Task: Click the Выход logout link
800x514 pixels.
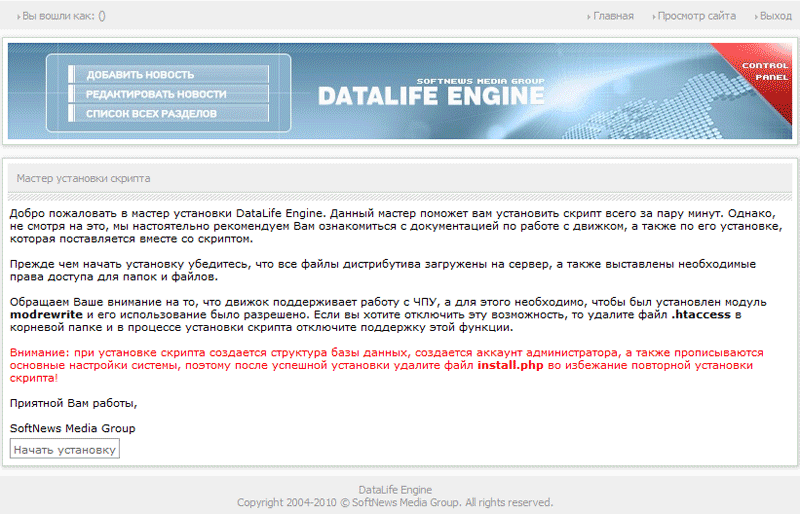Action: (x=776, y=16)
